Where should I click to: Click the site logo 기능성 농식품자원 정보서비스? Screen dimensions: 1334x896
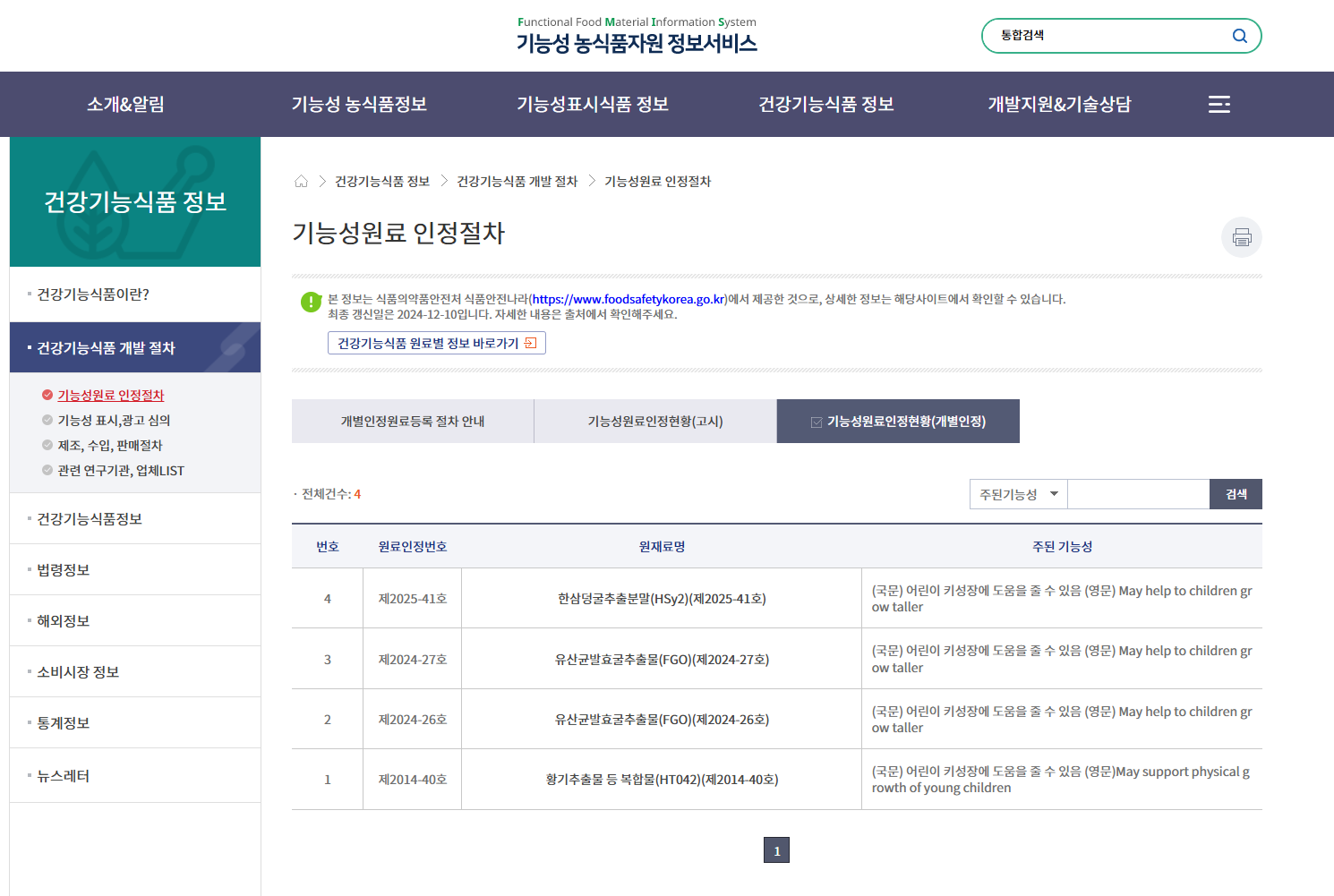pyautogui.click(x=637, y=36)
